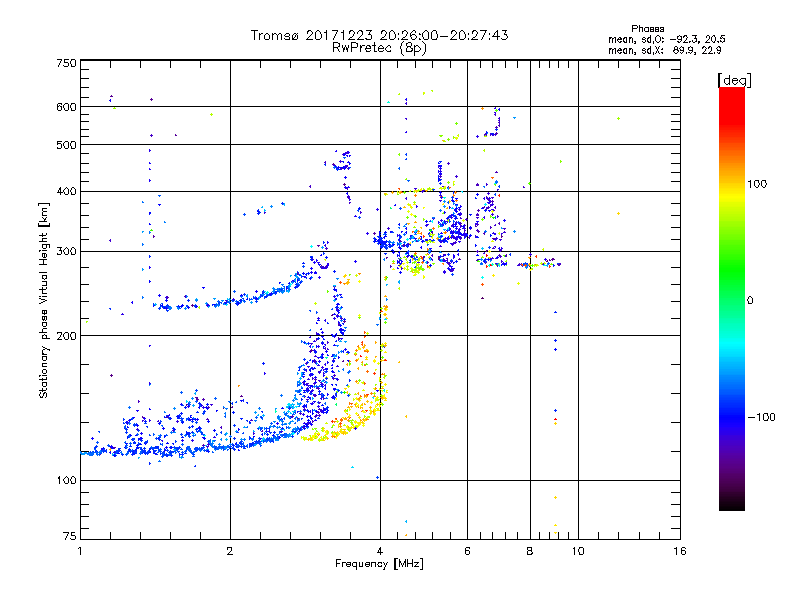This screenshot has height=600, width=800.
Task: Click the blue F-layer trace near 2 MHz, 230 km
Action: (230, 301)
